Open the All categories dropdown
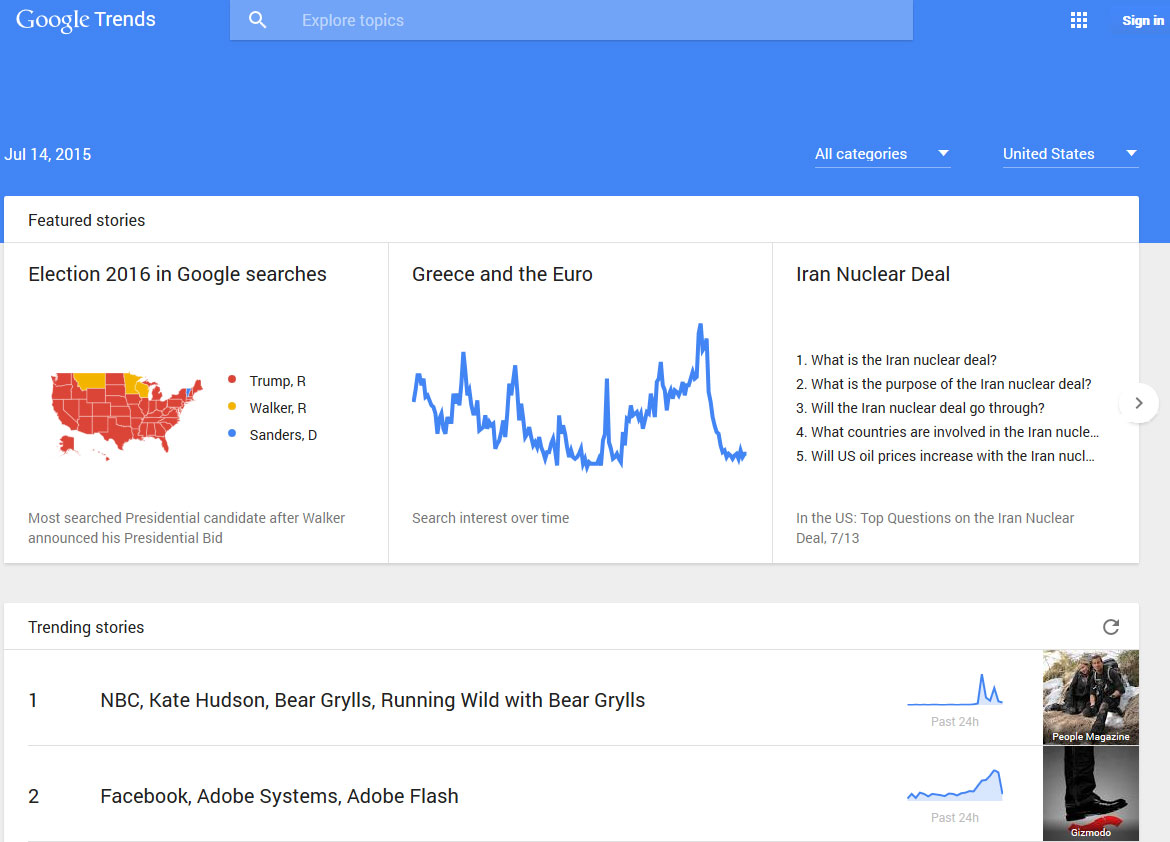 pos(882,154)
